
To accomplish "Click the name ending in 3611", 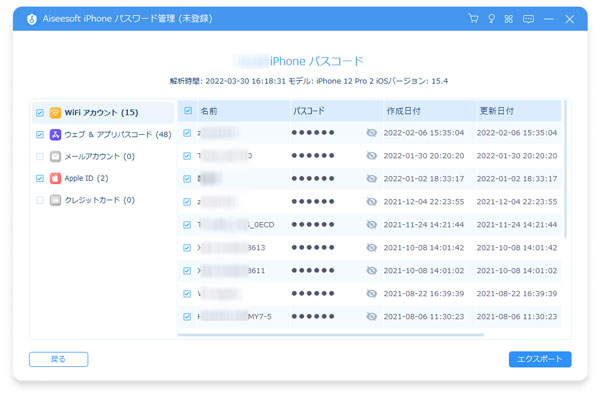I will tap(231, 271).
